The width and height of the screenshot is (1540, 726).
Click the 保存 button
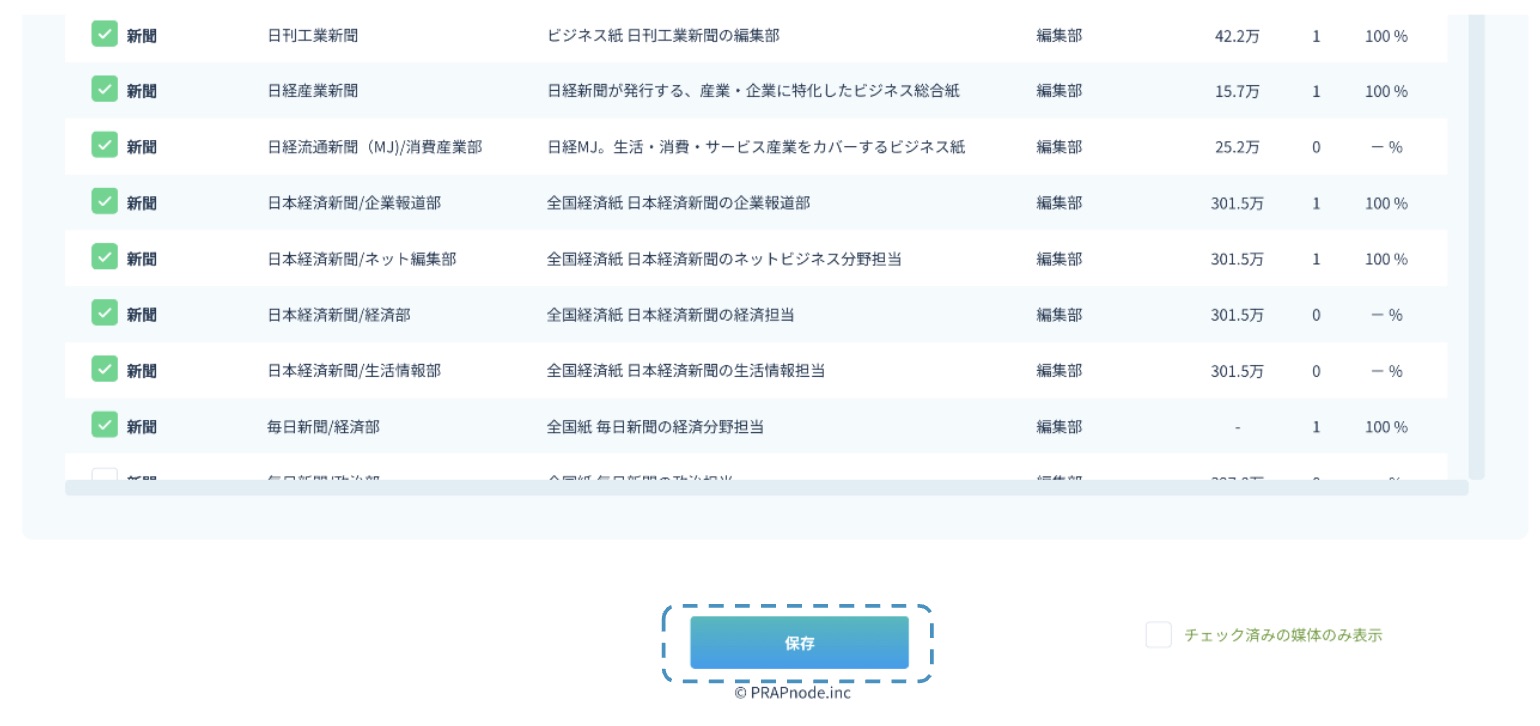[799, 643]
